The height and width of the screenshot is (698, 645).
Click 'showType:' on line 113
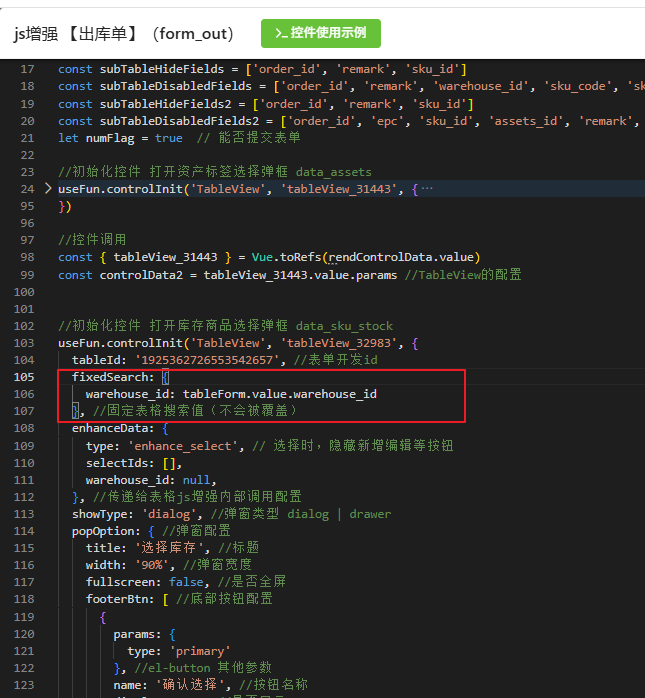(x=103, y=514)
